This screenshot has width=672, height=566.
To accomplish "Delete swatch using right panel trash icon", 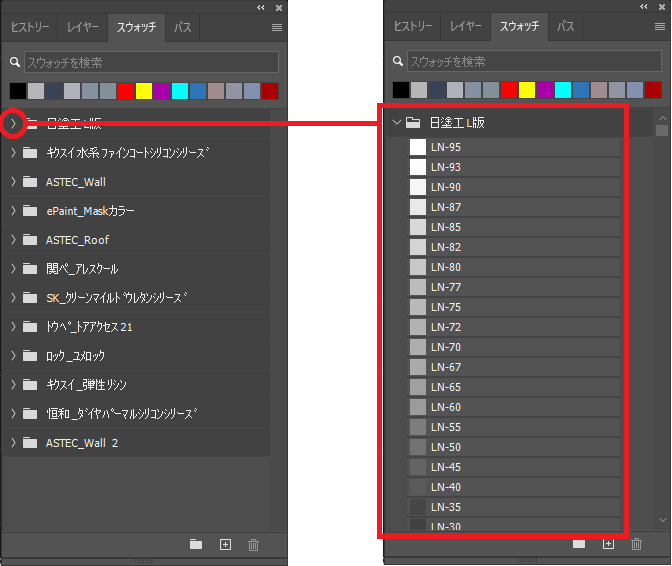I will tap(636, 544).
